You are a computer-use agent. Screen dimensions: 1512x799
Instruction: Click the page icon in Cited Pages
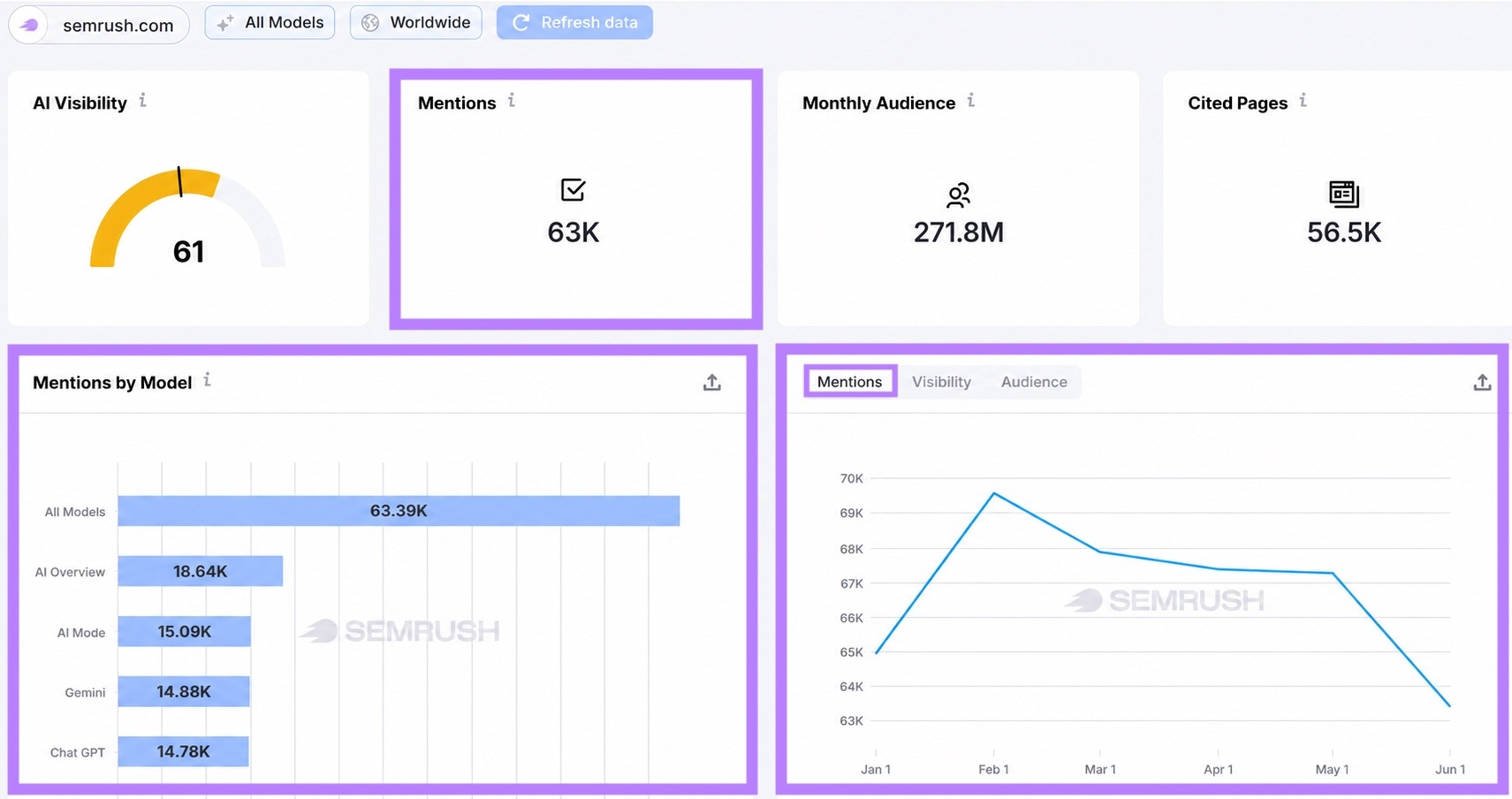(x=1343, y=194)
